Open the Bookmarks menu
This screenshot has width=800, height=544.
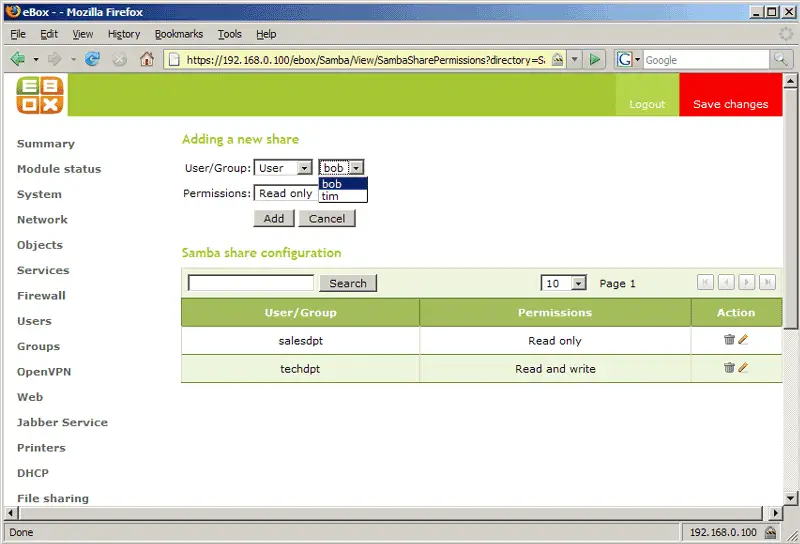point(179,34)
